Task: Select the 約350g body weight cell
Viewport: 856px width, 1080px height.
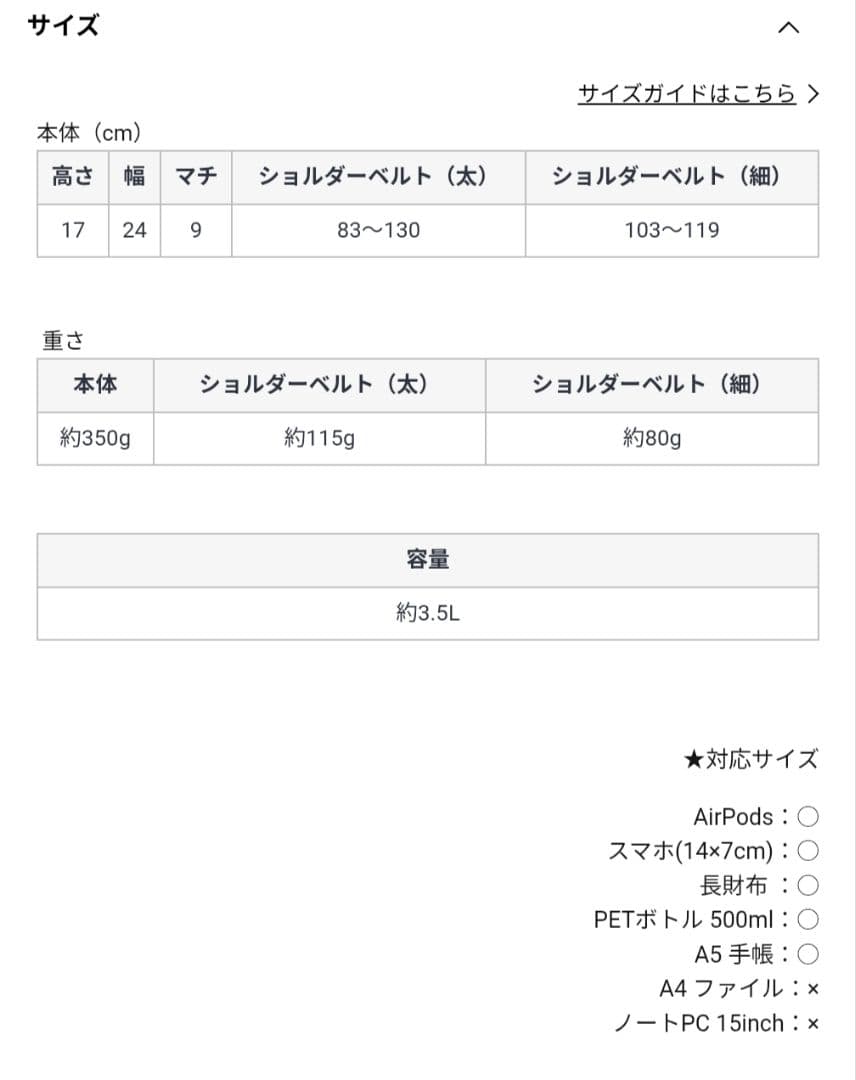Action: (x=95, y=438)
